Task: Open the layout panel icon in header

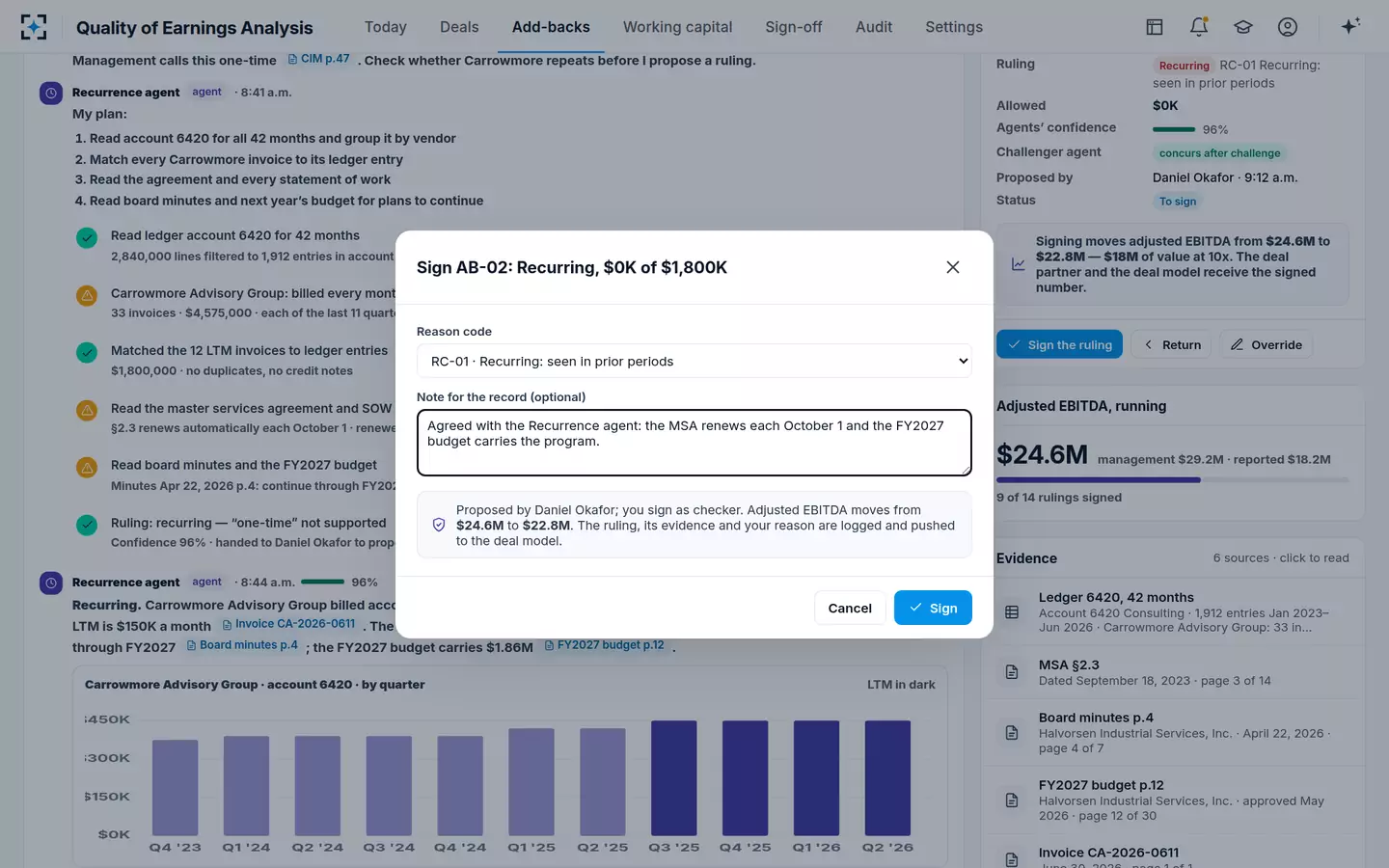Action: (1155, 27)
